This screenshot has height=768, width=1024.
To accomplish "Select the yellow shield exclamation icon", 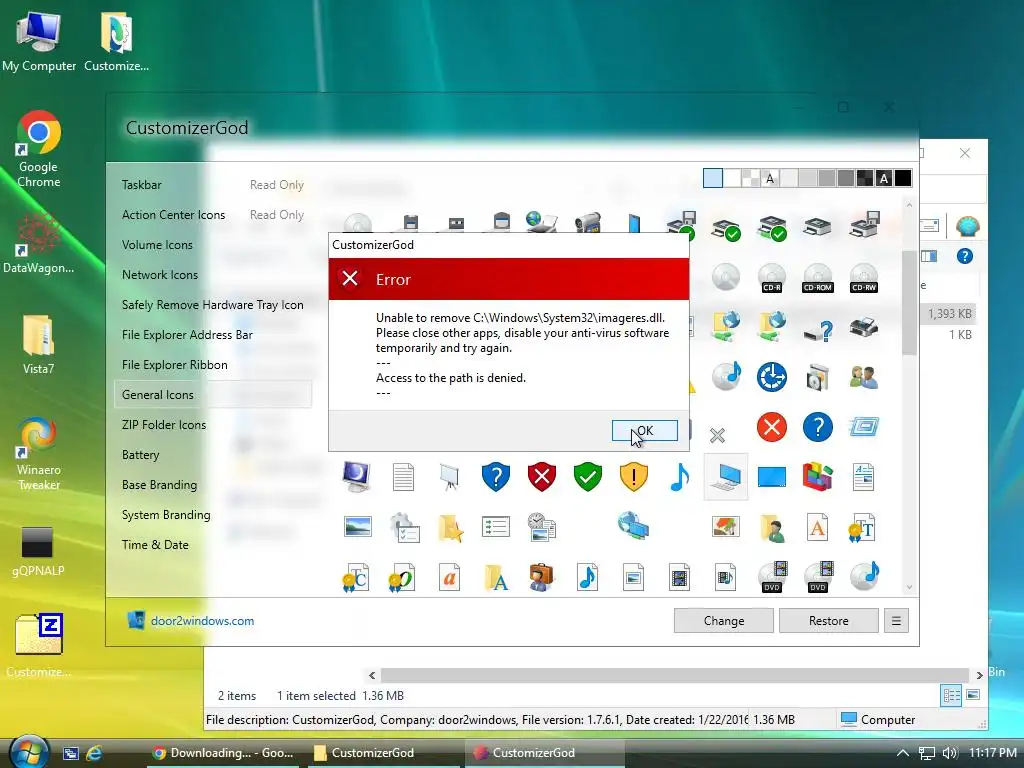I will pos(633,477).
